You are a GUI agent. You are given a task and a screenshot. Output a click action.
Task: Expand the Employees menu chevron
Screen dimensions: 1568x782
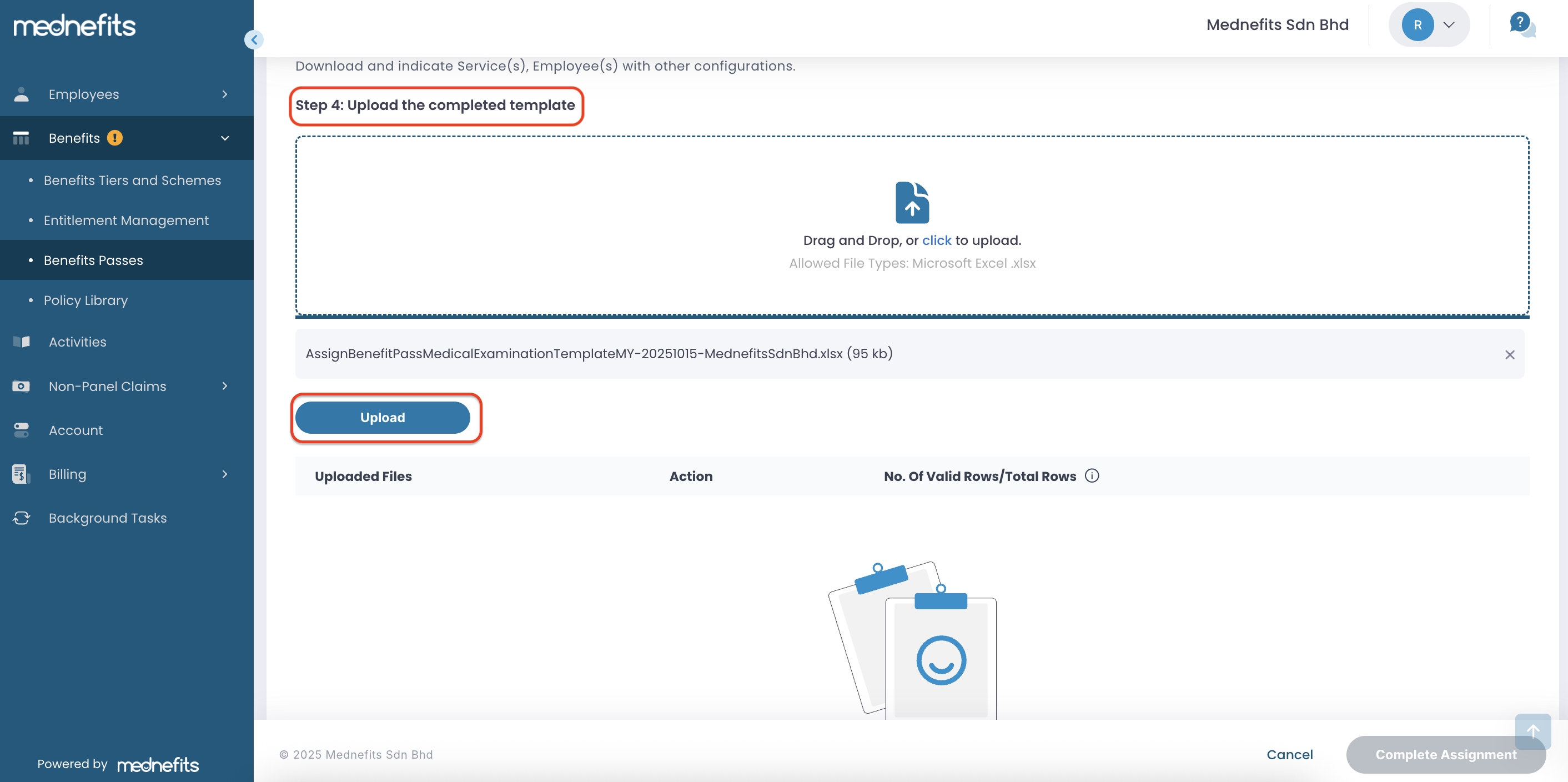point(225,94)
